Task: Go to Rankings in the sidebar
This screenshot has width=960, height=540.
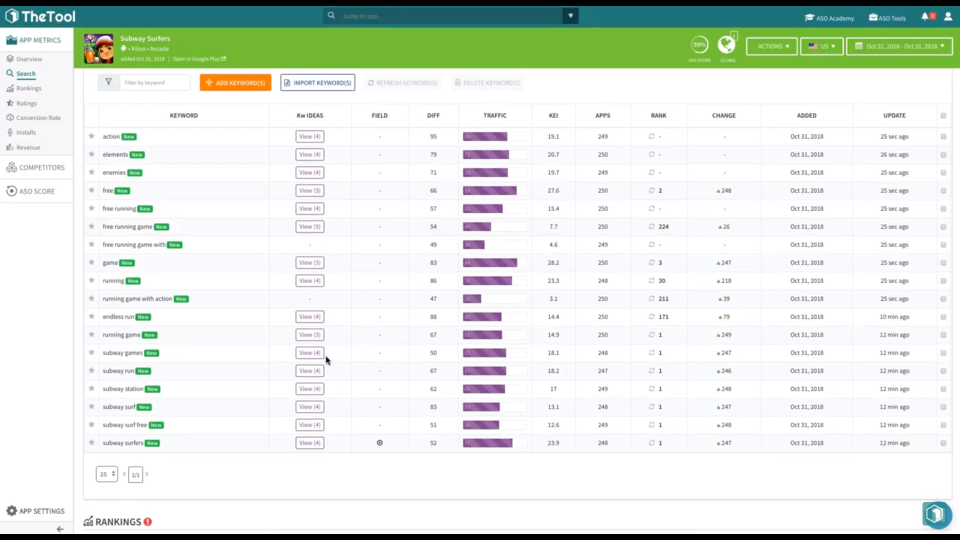Action: pos(29,88)
